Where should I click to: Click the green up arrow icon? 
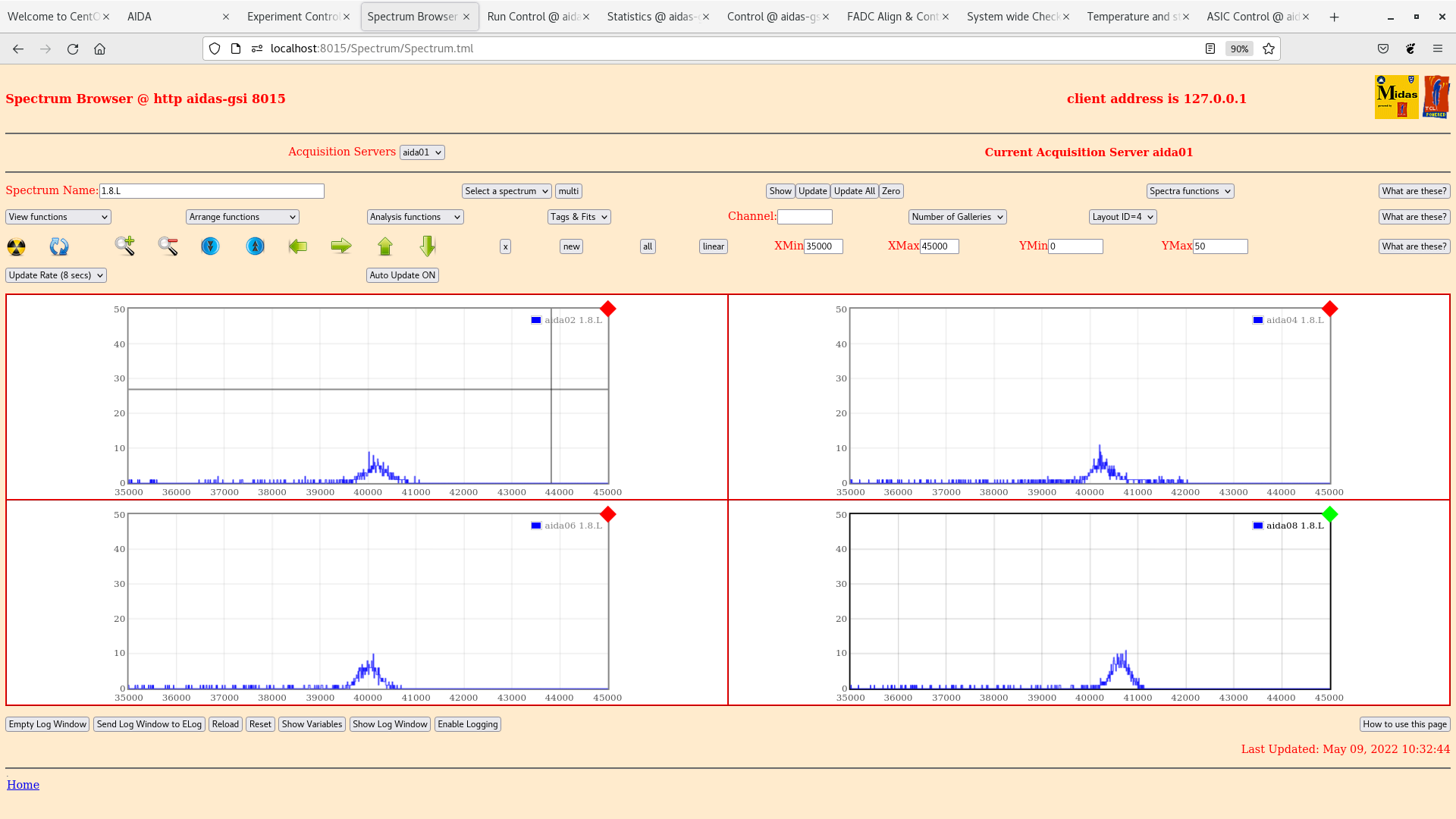[385, 246]
